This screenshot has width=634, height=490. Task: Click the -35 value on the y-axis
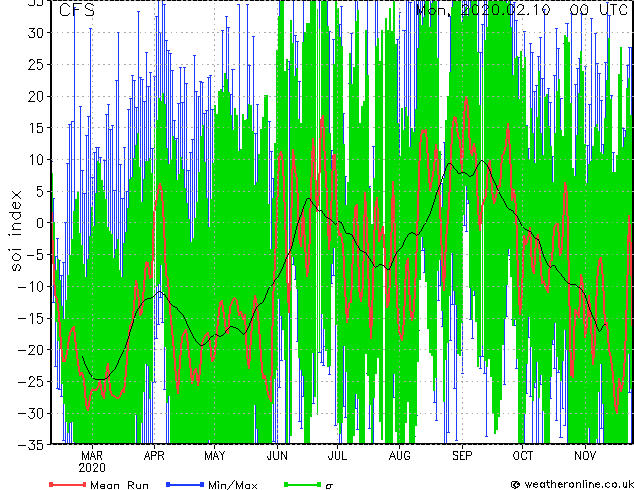point(31,445)
